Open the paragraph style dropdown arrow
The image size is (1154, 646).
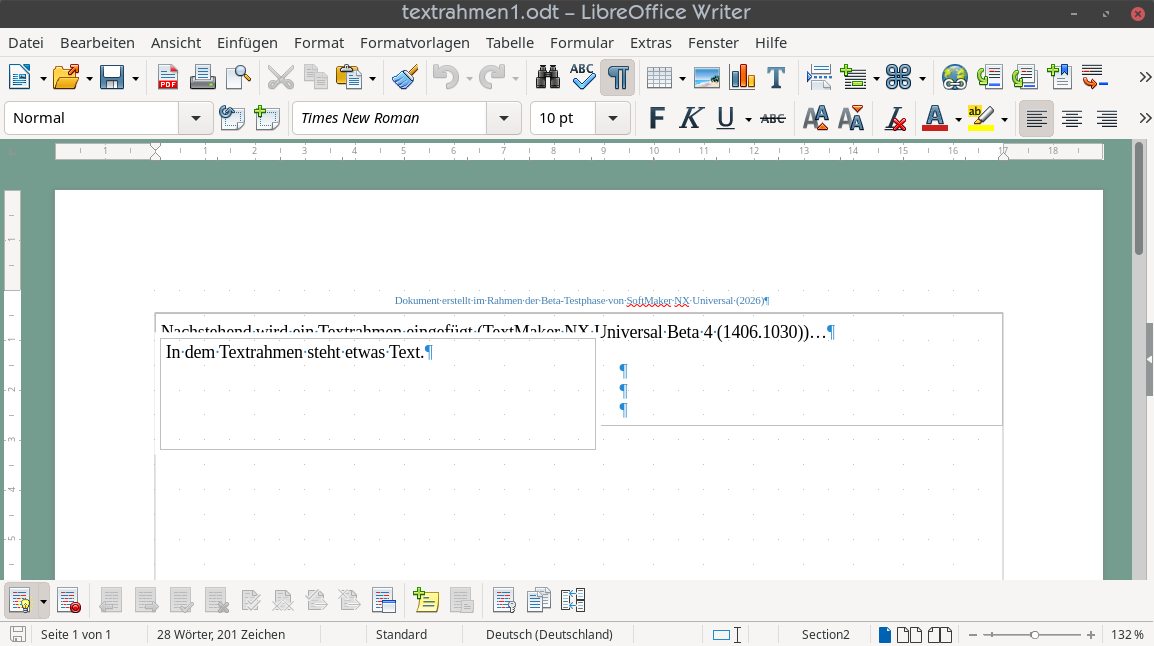click(x=196, y=118)
